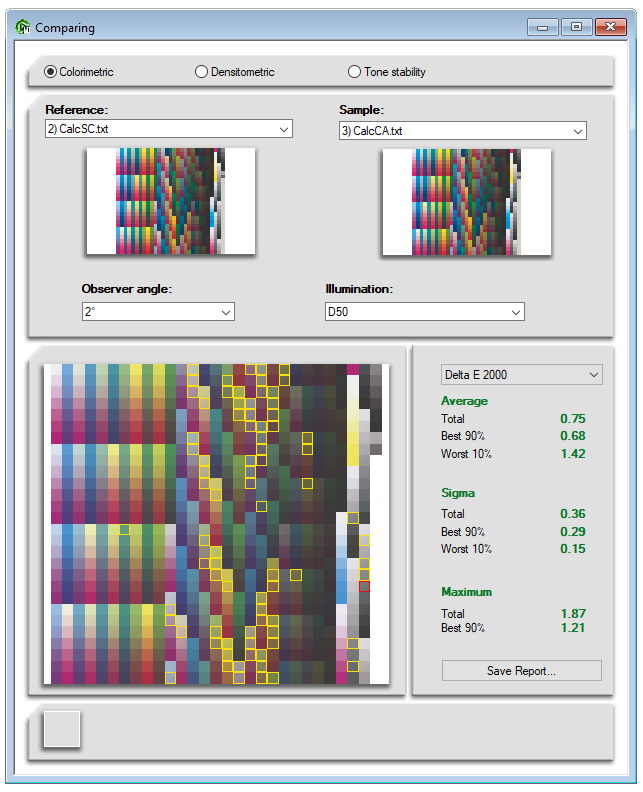Click the Maximum Best 90% value 1.21

573,628
